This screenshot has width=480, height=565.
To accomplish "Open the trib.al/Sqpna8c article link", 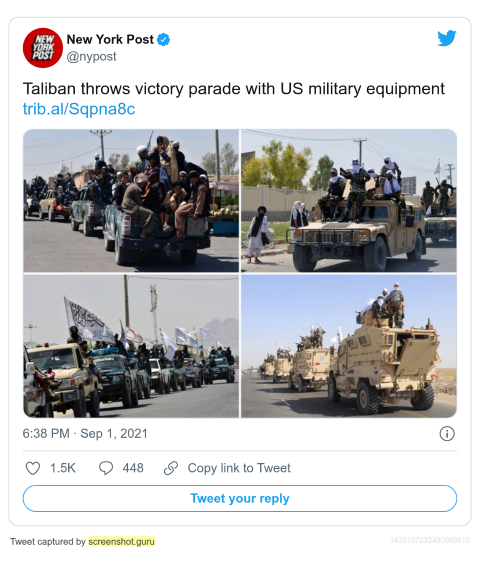I will (x=79, y=108).
